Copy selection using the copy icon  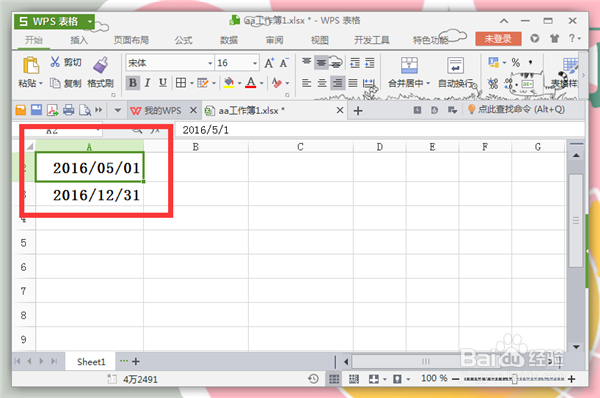55,83
